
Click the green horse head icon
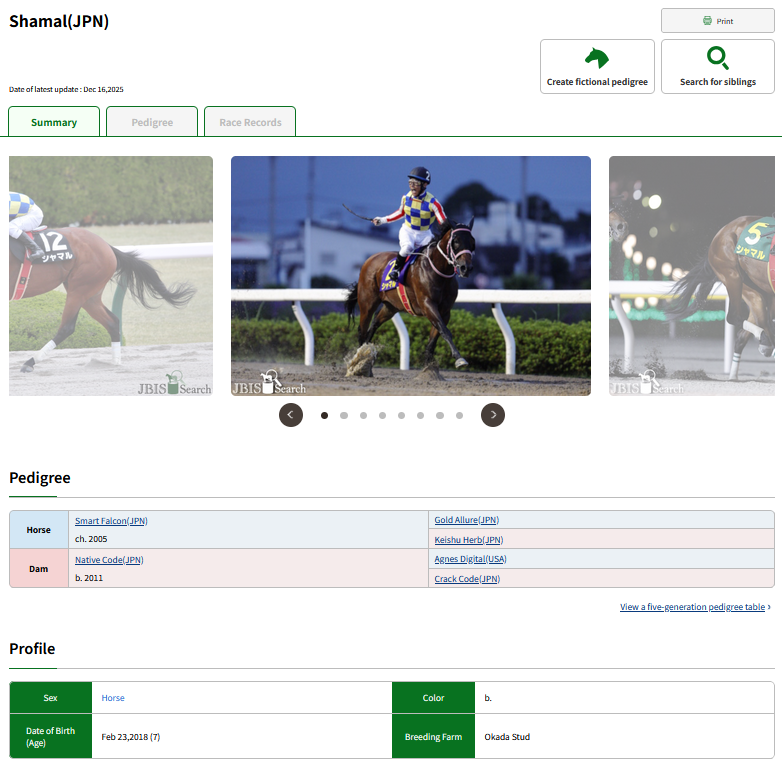coord(597,58)
